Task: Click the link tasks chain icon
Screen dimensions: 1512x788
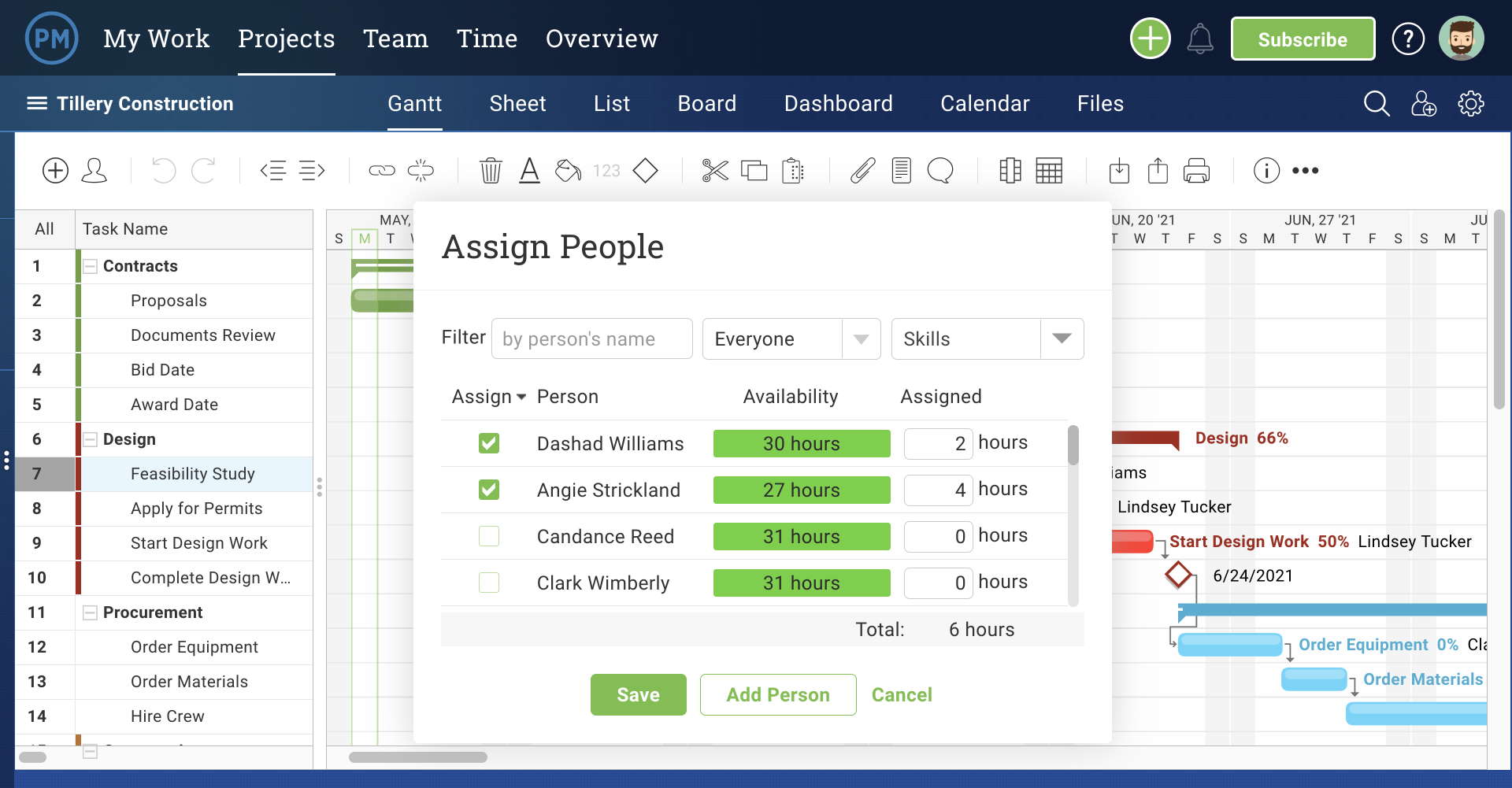Action: pos(382,170)
